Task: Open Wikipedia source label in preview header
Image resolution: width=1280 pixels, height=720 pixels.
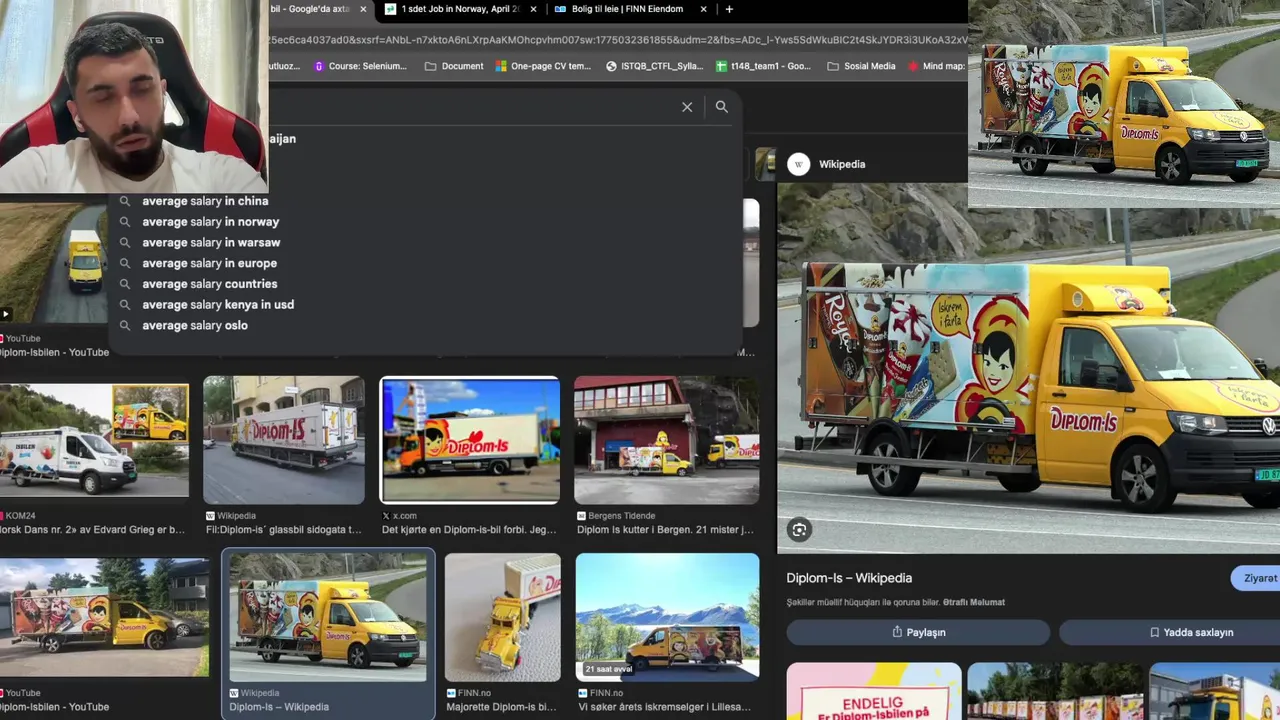Action: tap(842, 164)
